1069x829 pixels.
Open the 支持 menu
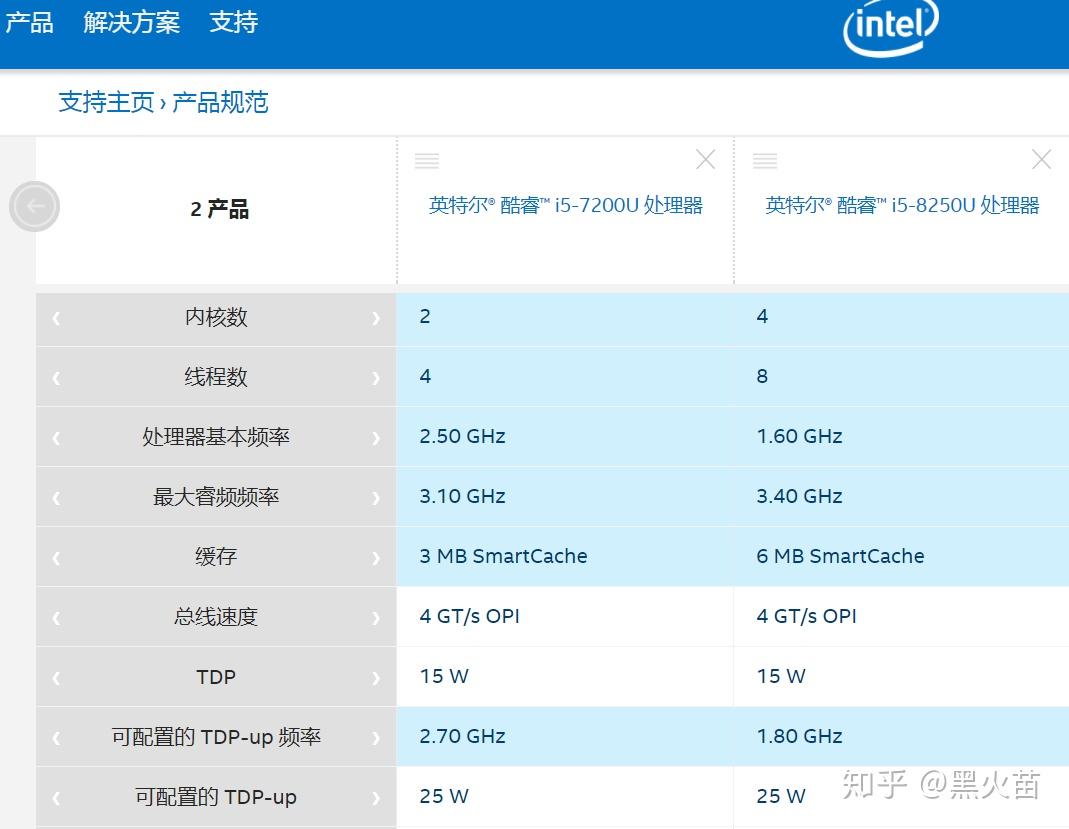coord(233,22)
